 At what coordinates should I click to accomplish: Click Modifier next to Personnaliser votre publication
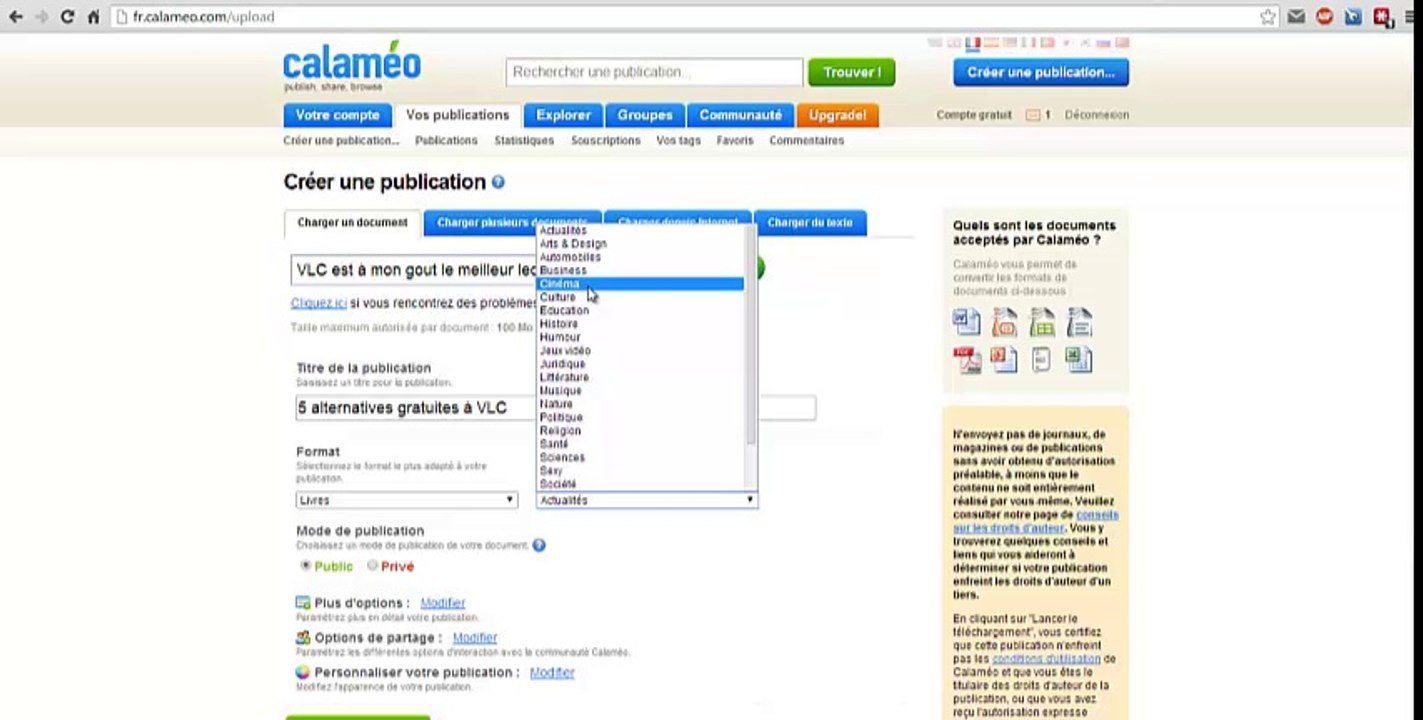(552, 673)
